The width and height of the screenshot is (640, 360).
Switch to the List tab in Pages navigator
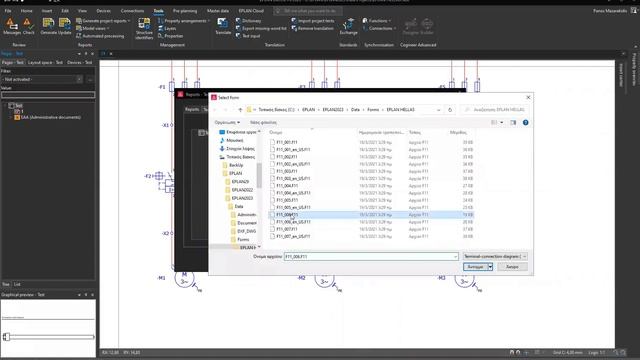click(17, 284)
